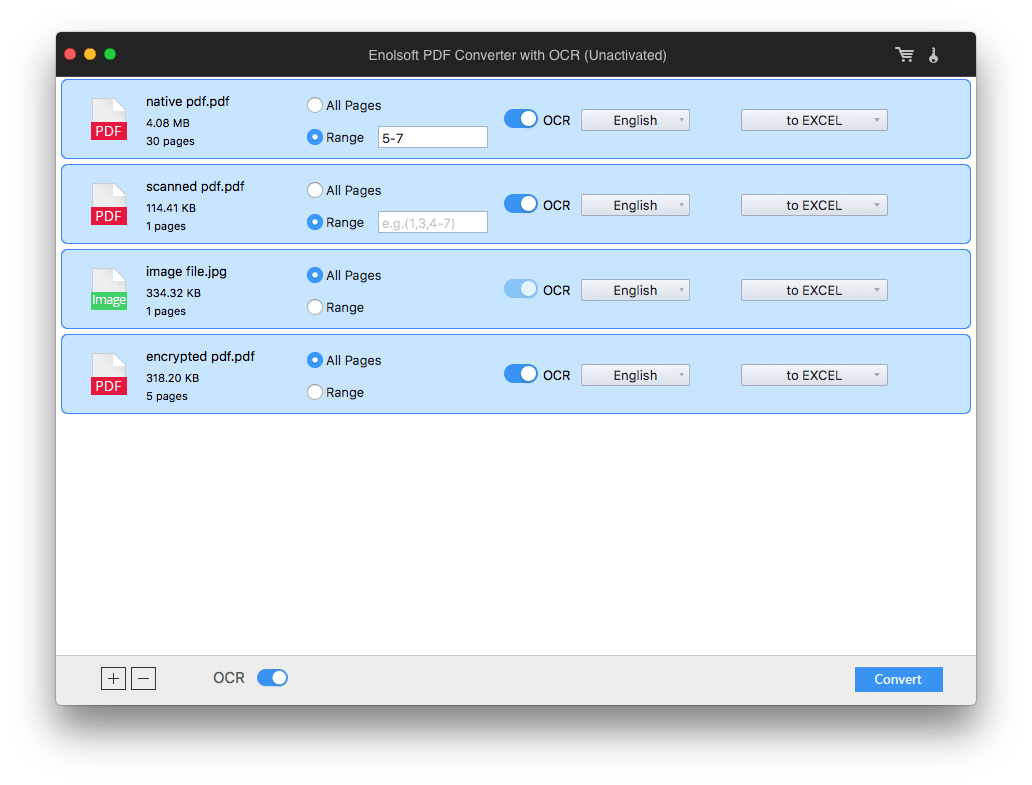Open English language dropdown for native pdf.pdf
The width and height of the screenshot is (1032, 785).
click(635, 120)
